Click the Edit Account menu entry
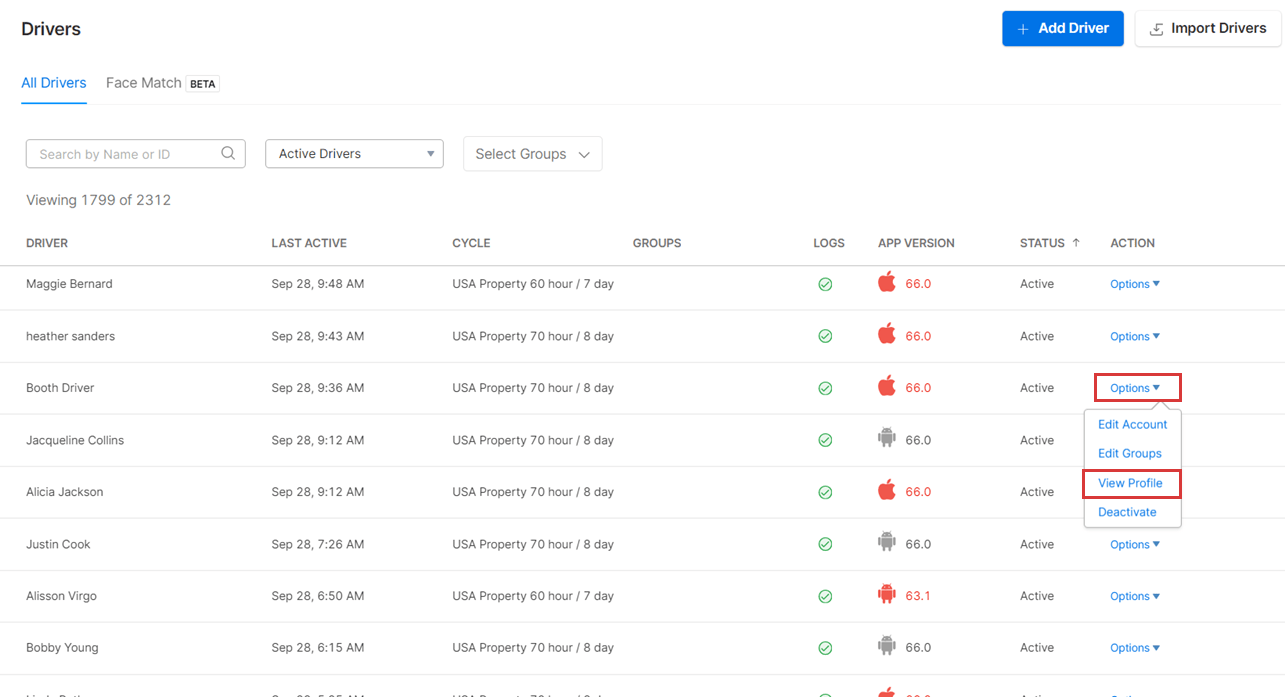 [x=1132, y=424]
